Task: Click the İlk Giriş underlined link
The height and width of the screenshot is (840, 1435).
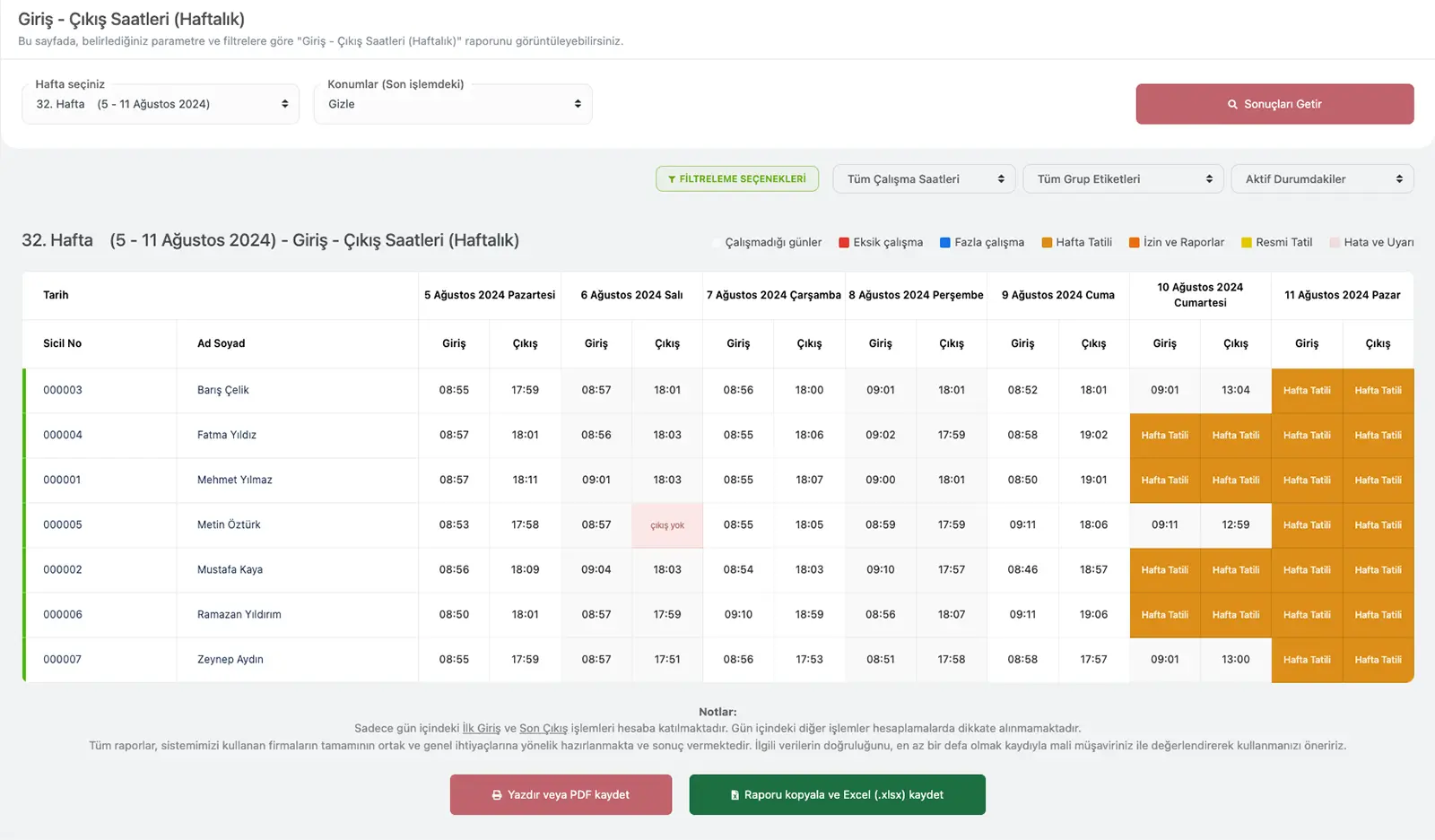Action: [482, 729]
